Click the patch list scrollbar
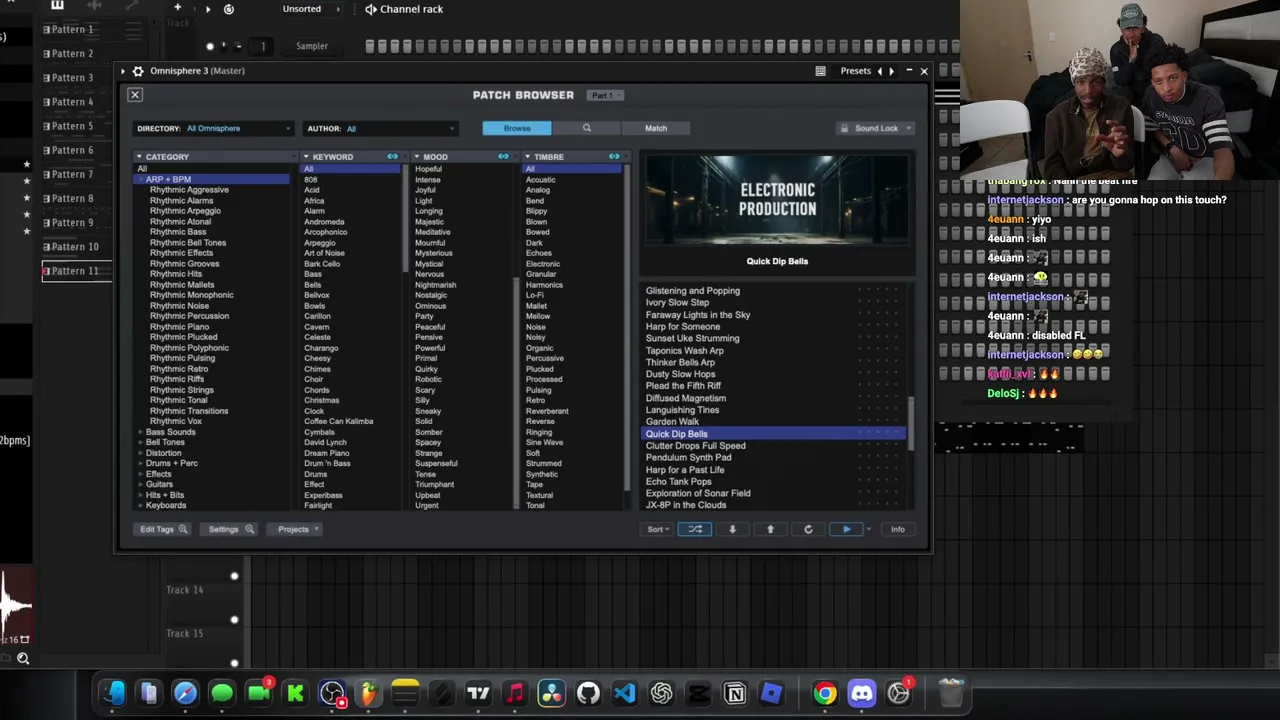The image size is (1280, 720). 911,423
